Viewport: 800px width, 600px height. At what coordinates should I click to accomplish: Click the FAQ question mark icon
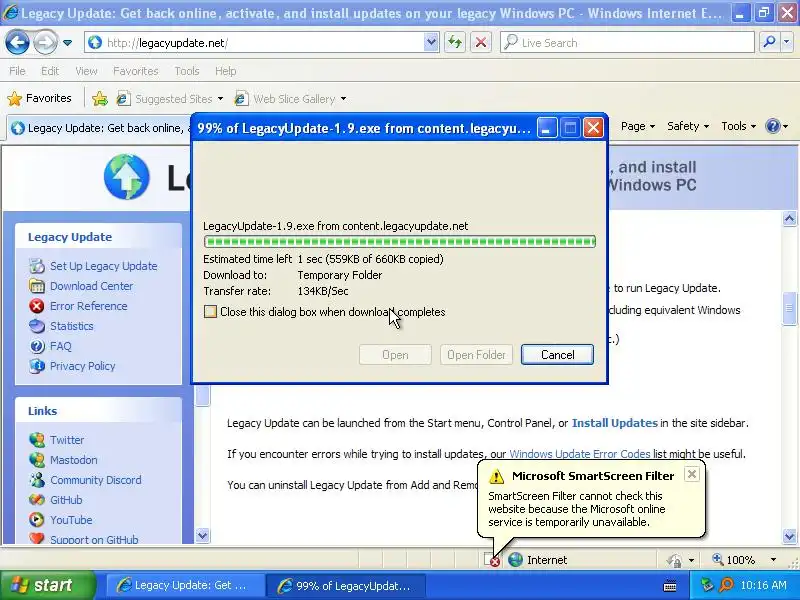tap(37, 346)
